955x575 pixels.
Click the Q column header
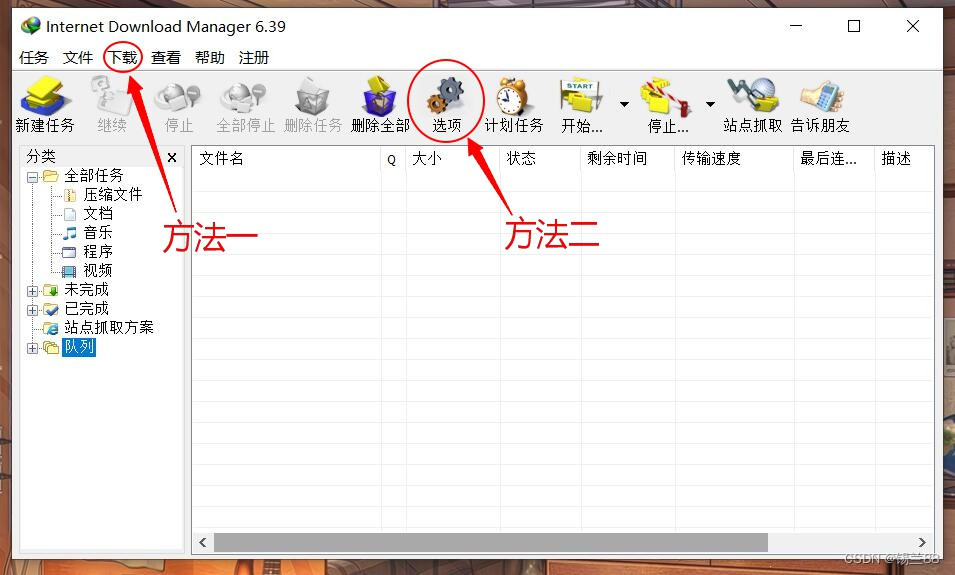click(x=393, y=159)
